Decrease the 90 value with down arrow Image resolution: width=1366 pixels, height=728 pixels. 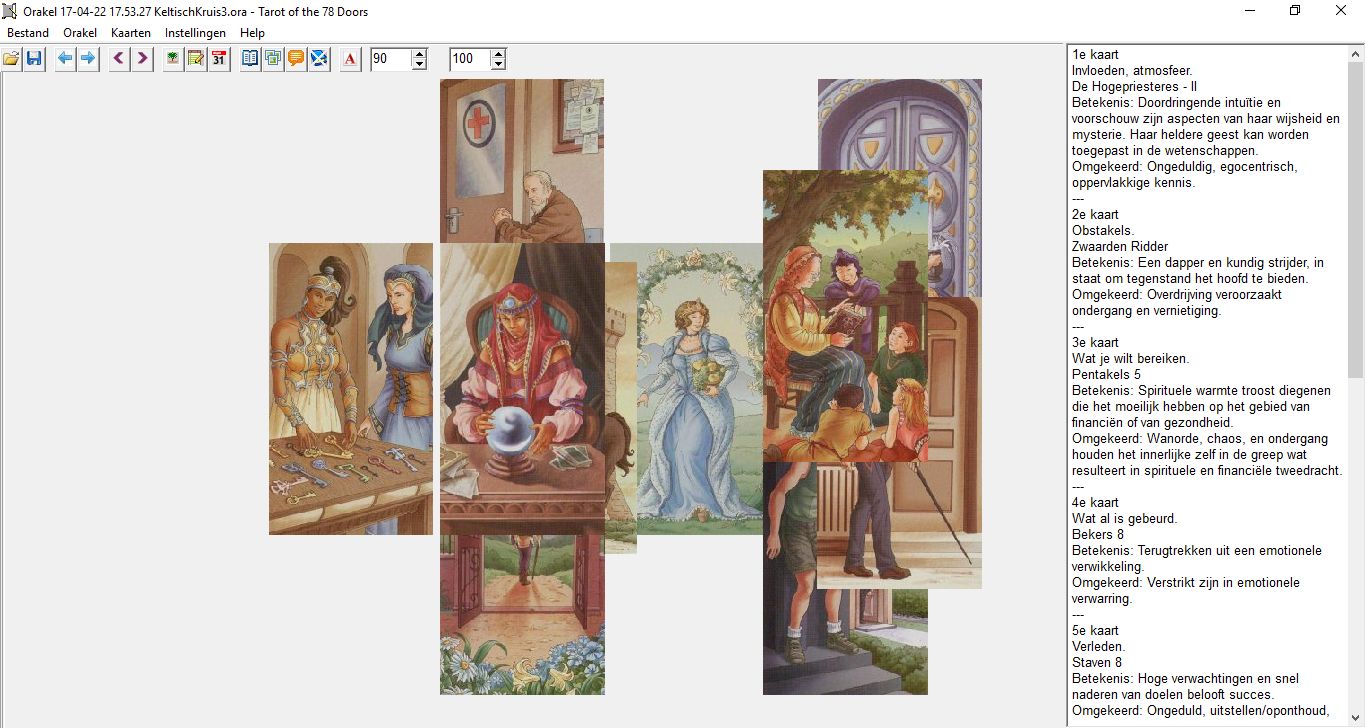tap(419, 64)
